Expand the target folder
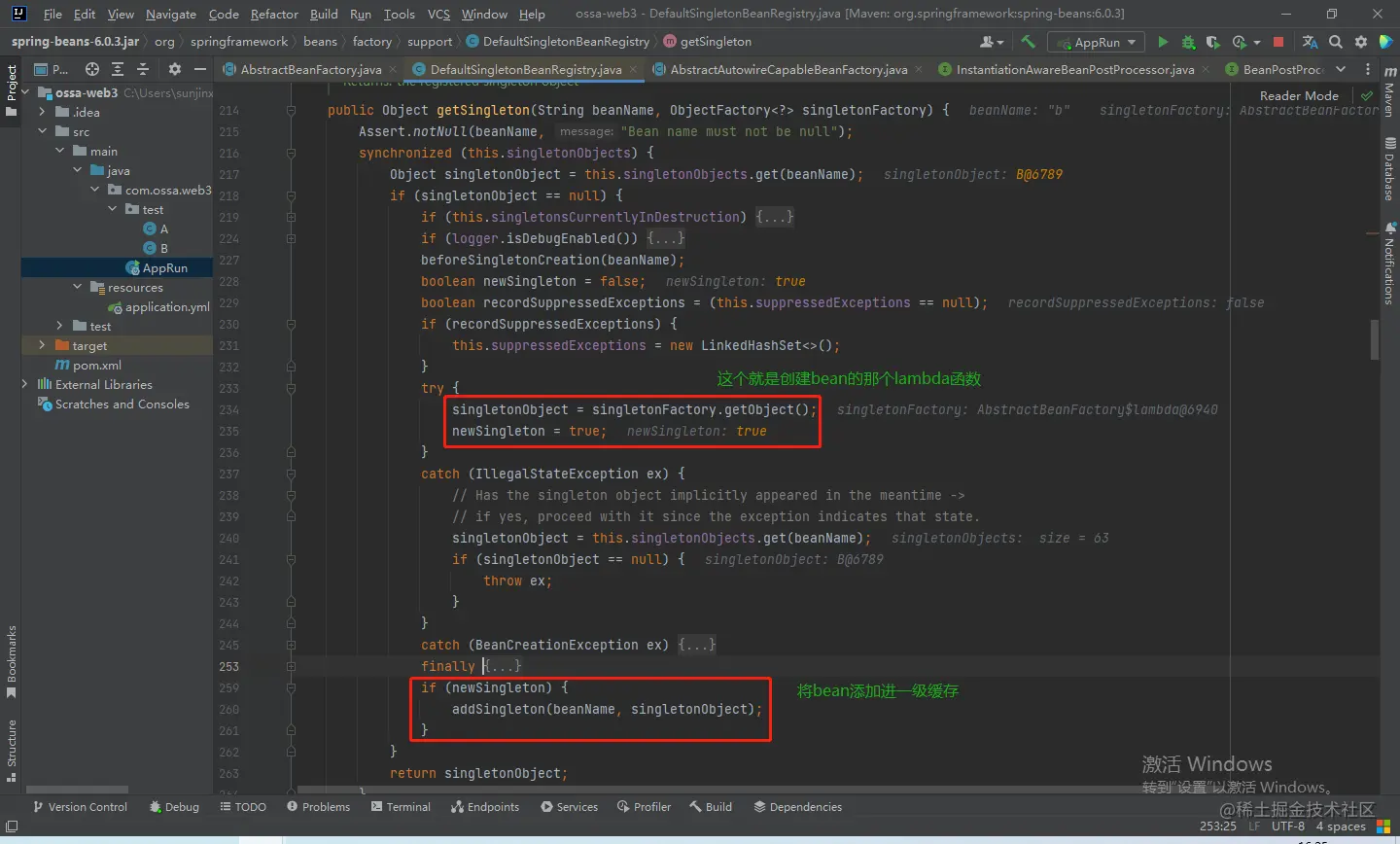Screen dimensions: 1400x844 tap(42, 345)
